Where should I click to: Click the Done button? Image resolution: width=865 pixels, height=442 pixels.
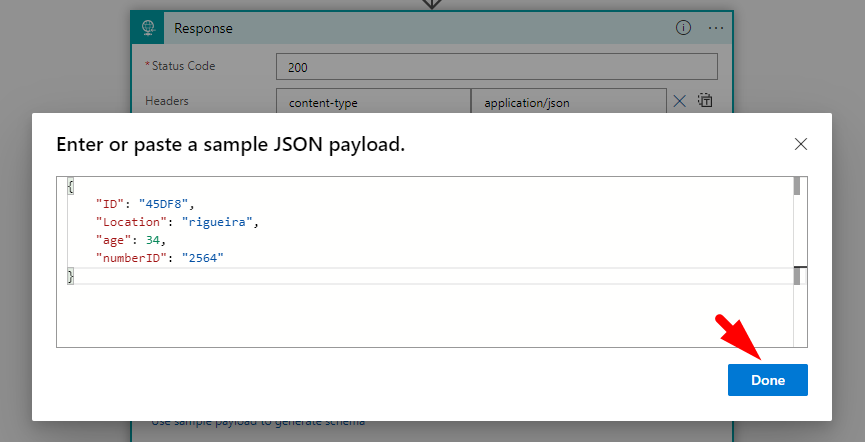(x=767, y=380)
